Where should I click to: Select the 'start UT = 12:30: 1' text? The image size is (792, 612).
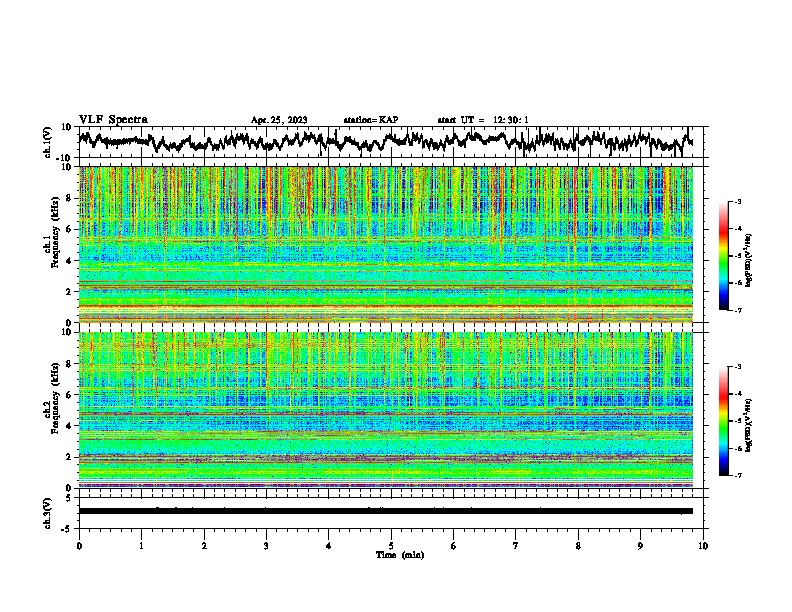click(x=483, y=120)
